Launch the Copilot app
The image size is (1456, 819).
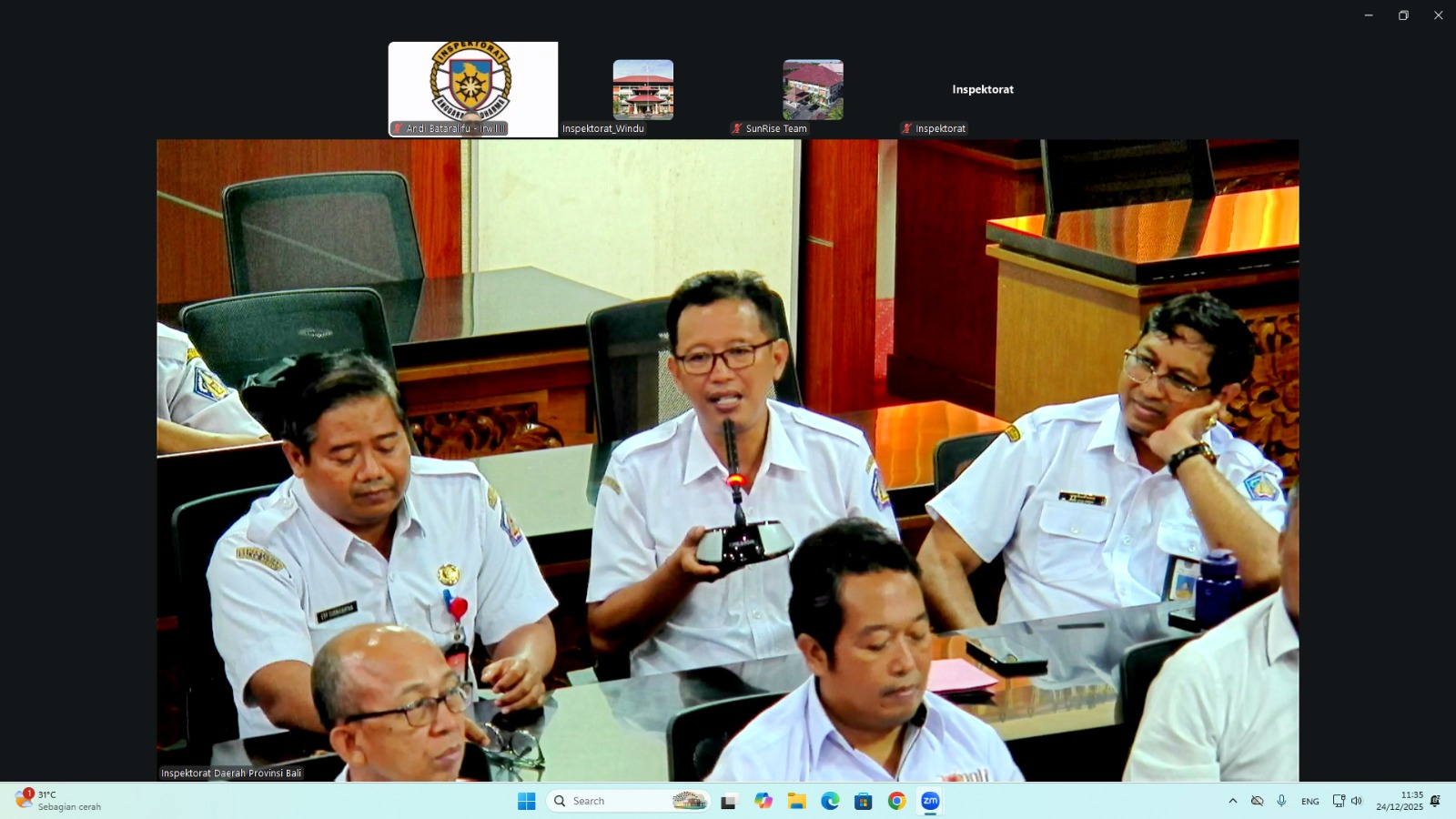point(763,801)
